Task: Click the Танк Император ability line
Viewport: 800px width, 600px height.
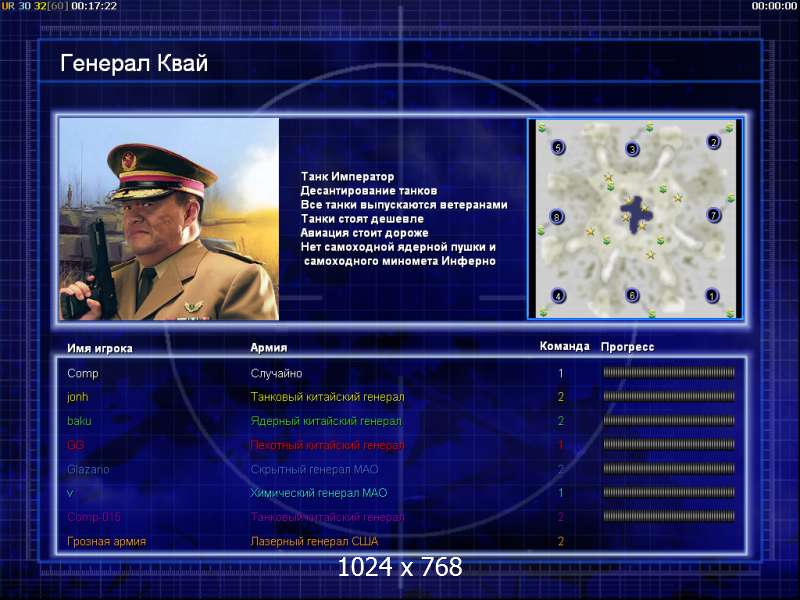Action: pyautogui.click(x=347, y=177)
